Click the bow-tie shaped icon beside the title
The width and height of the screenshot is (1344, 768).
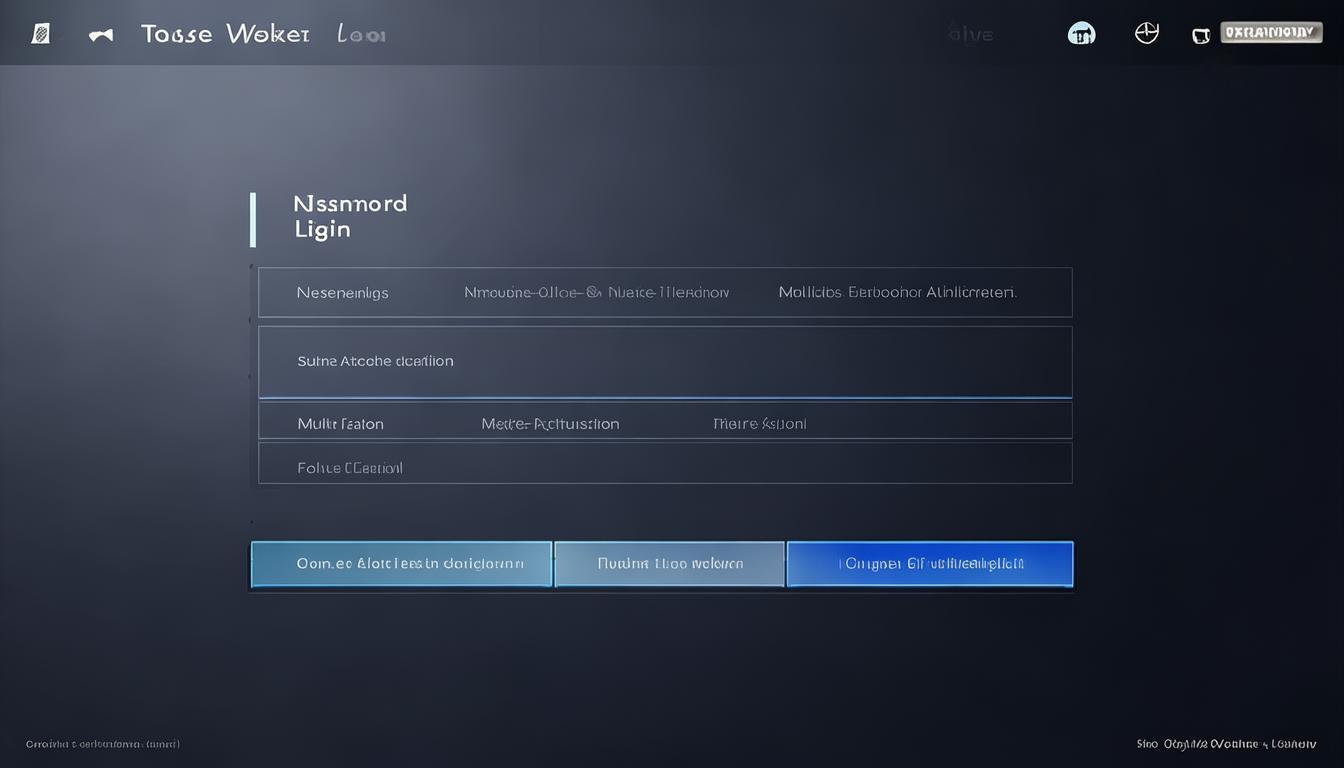(100, 35)
